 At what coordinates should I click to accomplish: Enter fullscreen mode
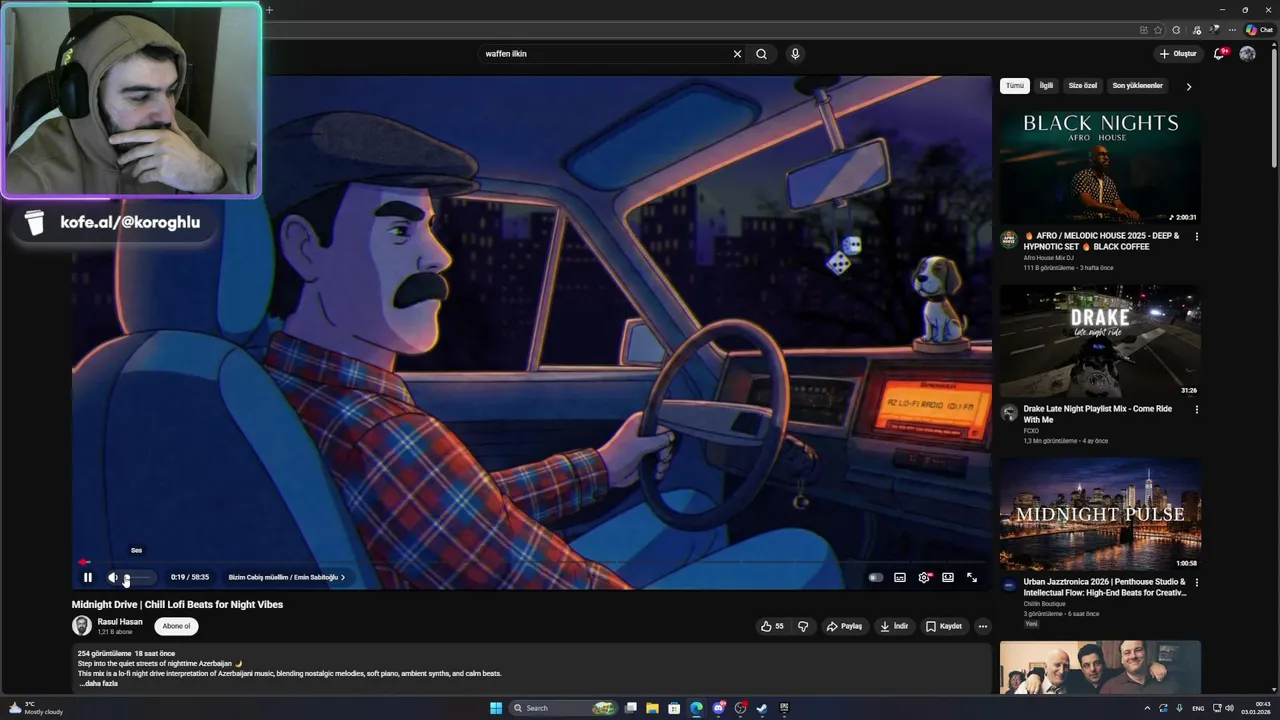pyautogui.click(x=972, y=577)
